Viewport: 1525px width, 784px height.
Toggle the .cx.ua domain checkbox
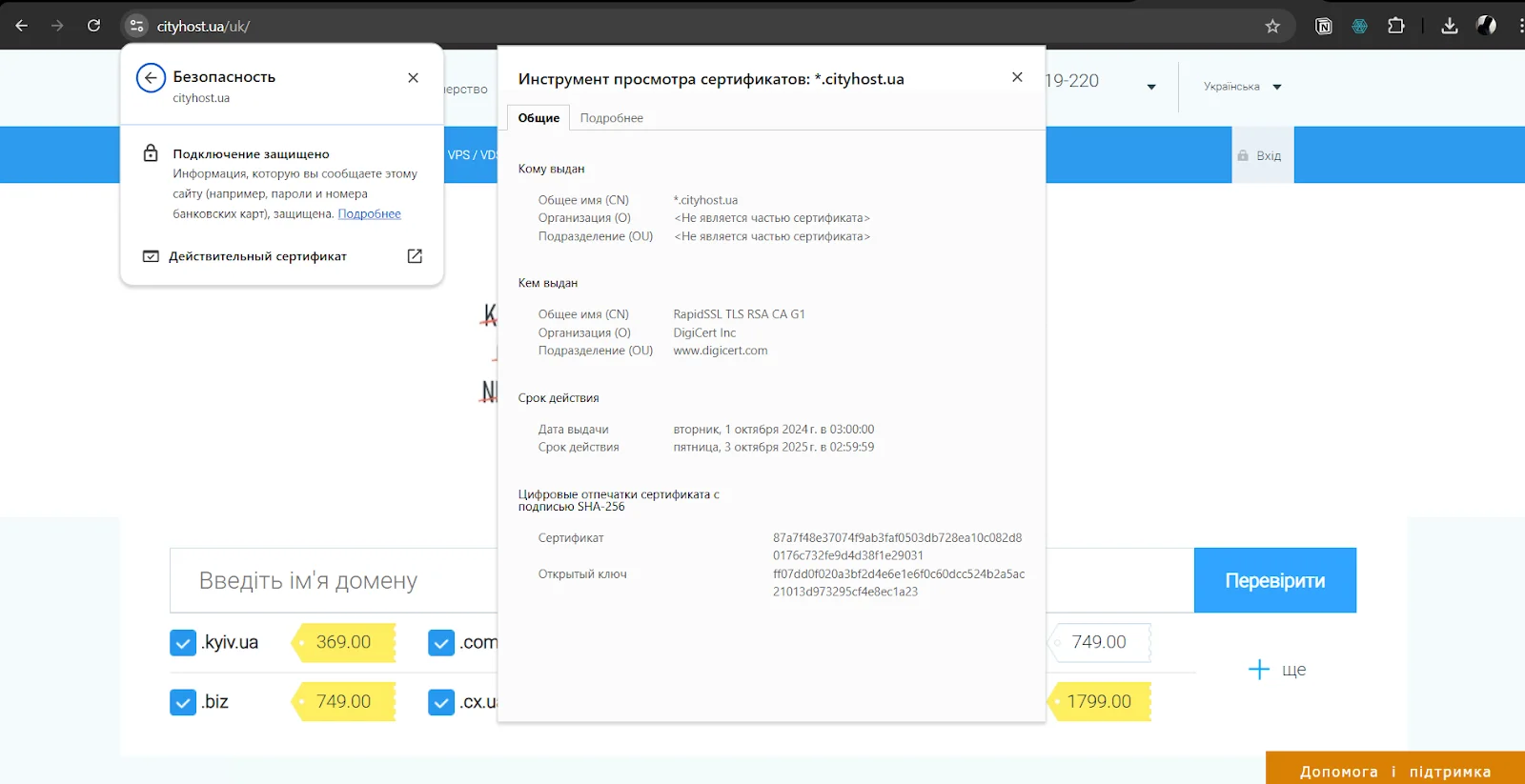point(441,702)
